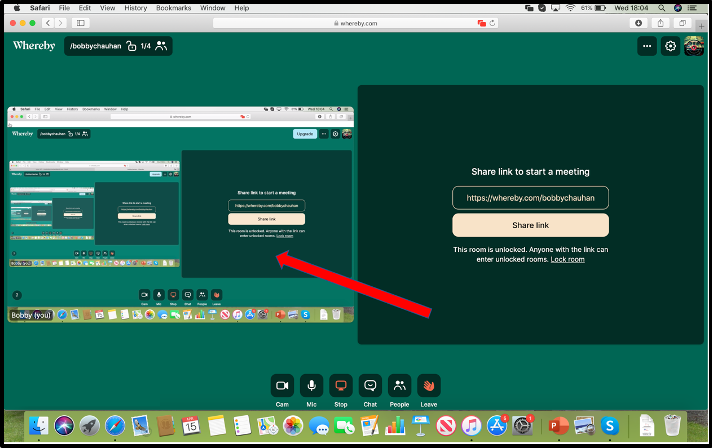Open the Chat panel
The height and width of the screenshot is (448, 712).
(370, 386)
